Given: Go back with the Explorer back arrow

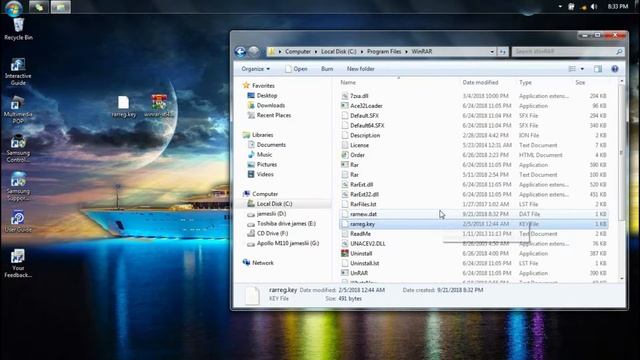Looking at the screenshot, I should click(240, 52).
